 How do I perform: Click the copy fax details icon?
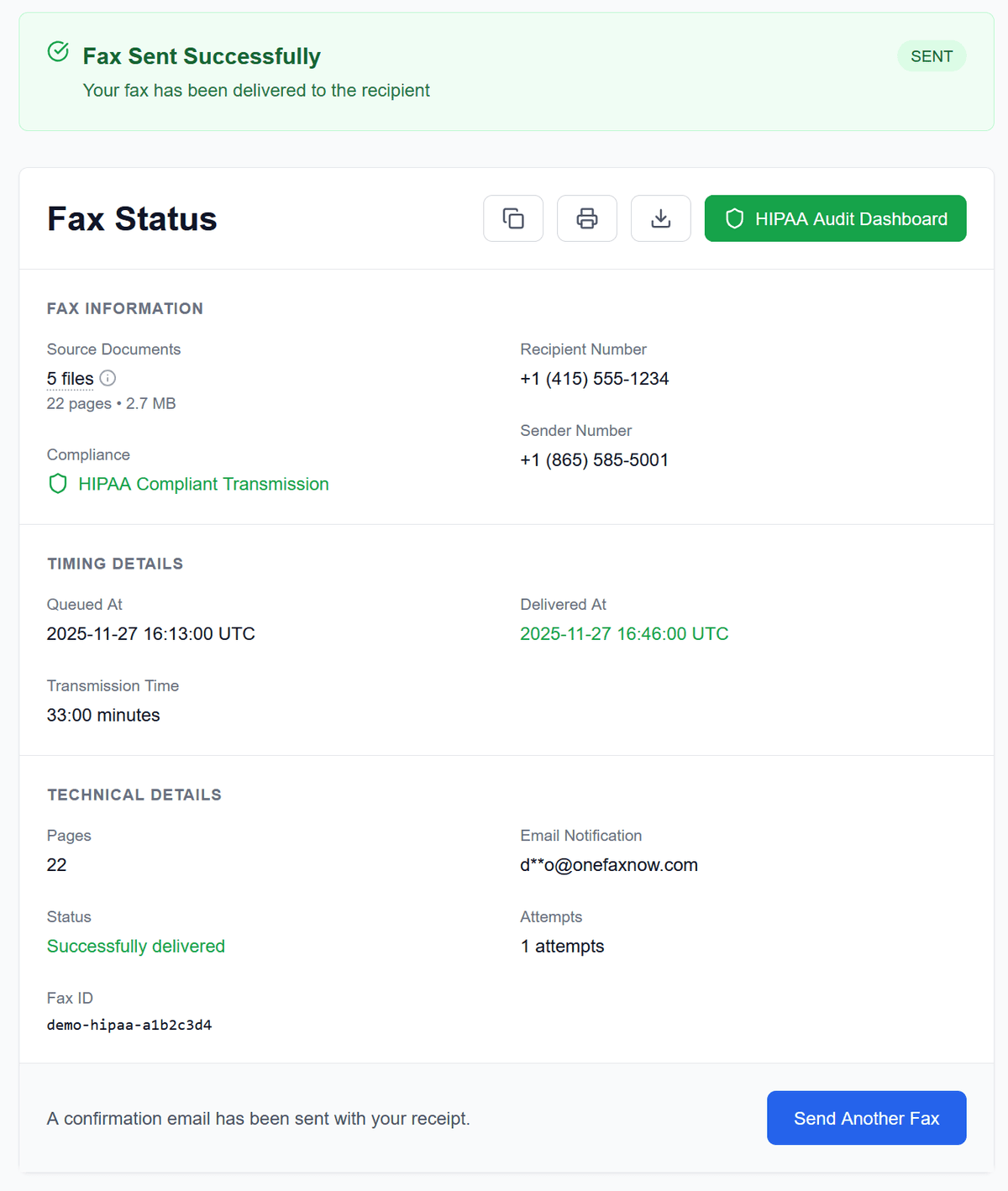513,218
